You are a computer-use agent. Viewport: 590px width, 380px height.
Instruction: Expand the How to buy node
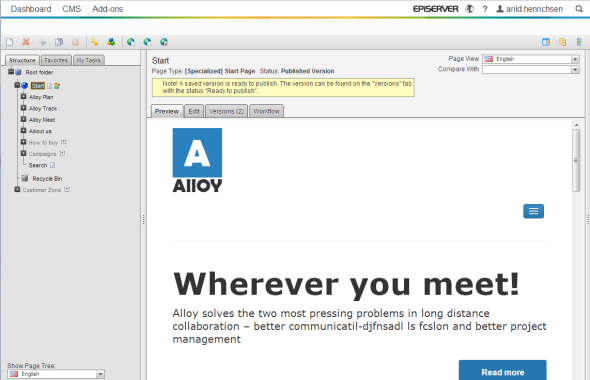[23, 142]
